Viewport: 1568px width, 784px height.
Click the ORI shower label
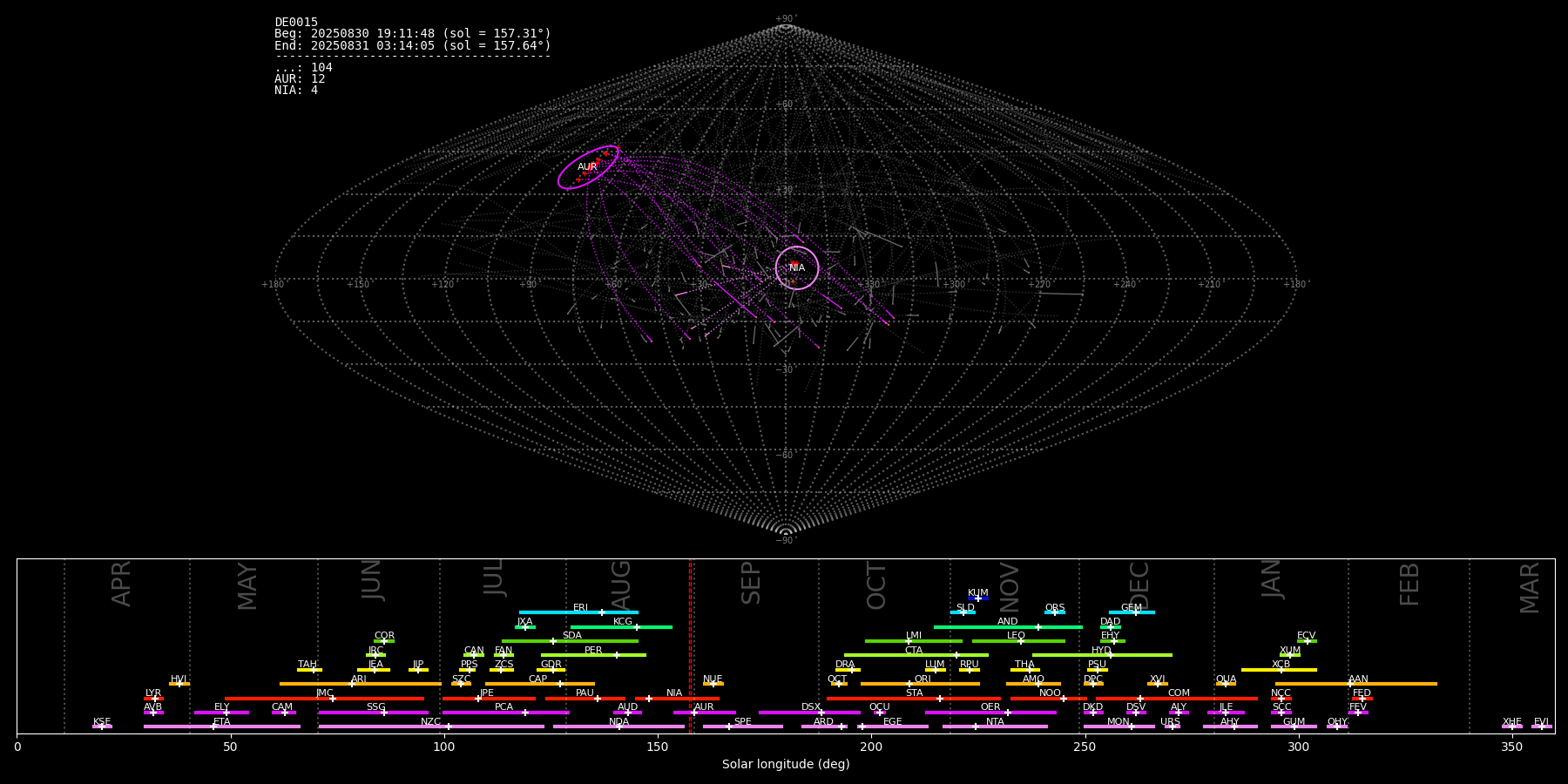click(923, 679)
